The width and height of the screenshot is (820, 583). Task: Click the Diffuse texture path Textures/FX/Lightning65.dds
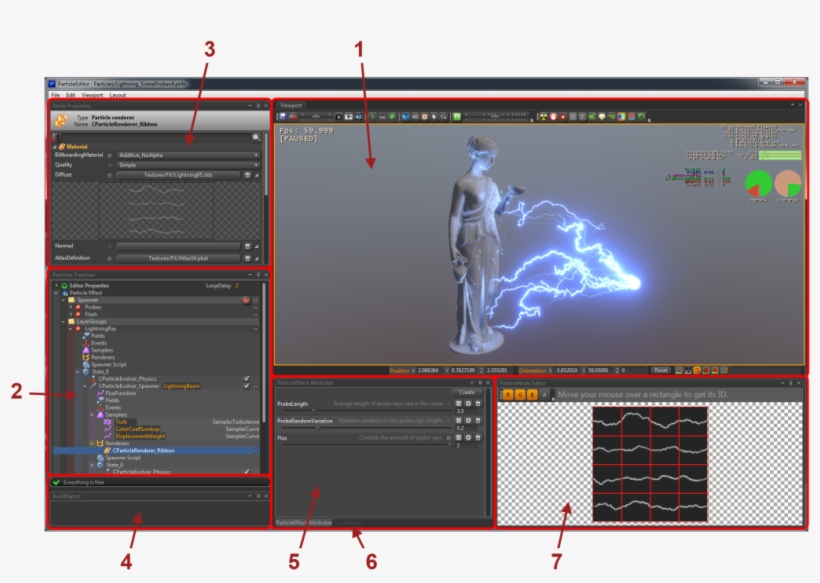(179, 176)
